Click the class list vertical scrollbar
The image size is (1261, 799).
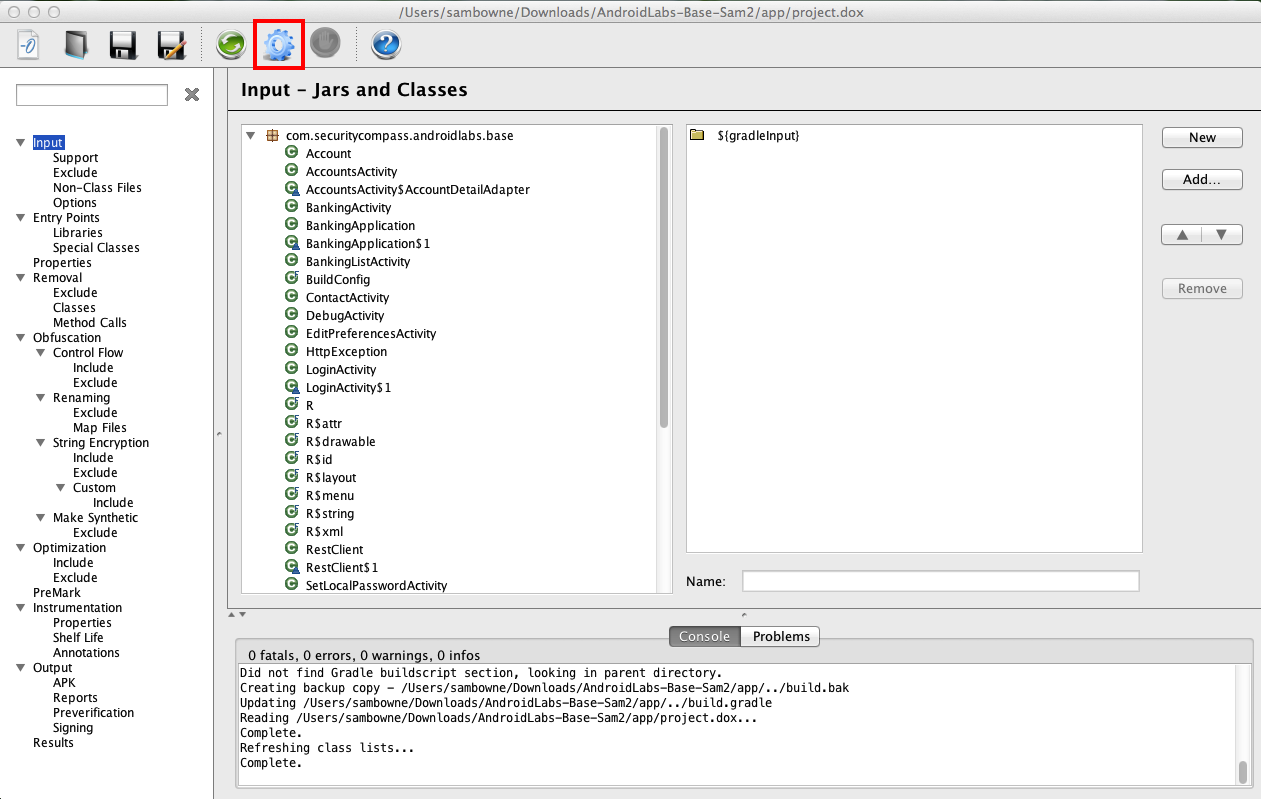[x=663, y=280]
